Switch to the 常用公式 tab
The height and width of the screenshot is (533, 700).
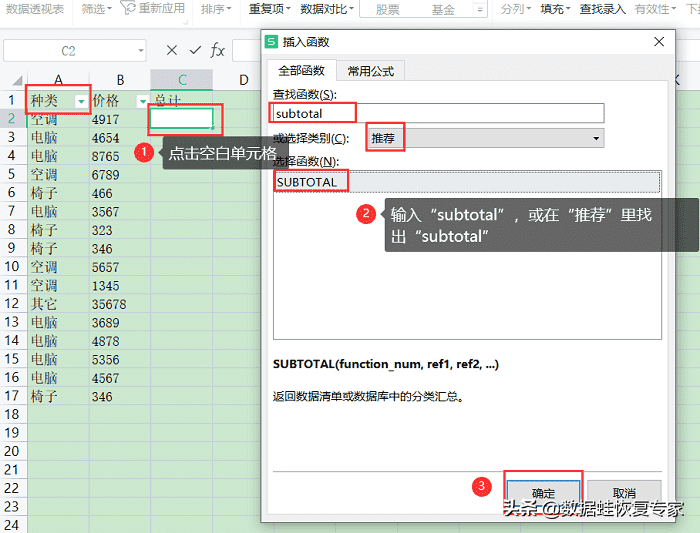pyautogui.click(x=371, y=71)
